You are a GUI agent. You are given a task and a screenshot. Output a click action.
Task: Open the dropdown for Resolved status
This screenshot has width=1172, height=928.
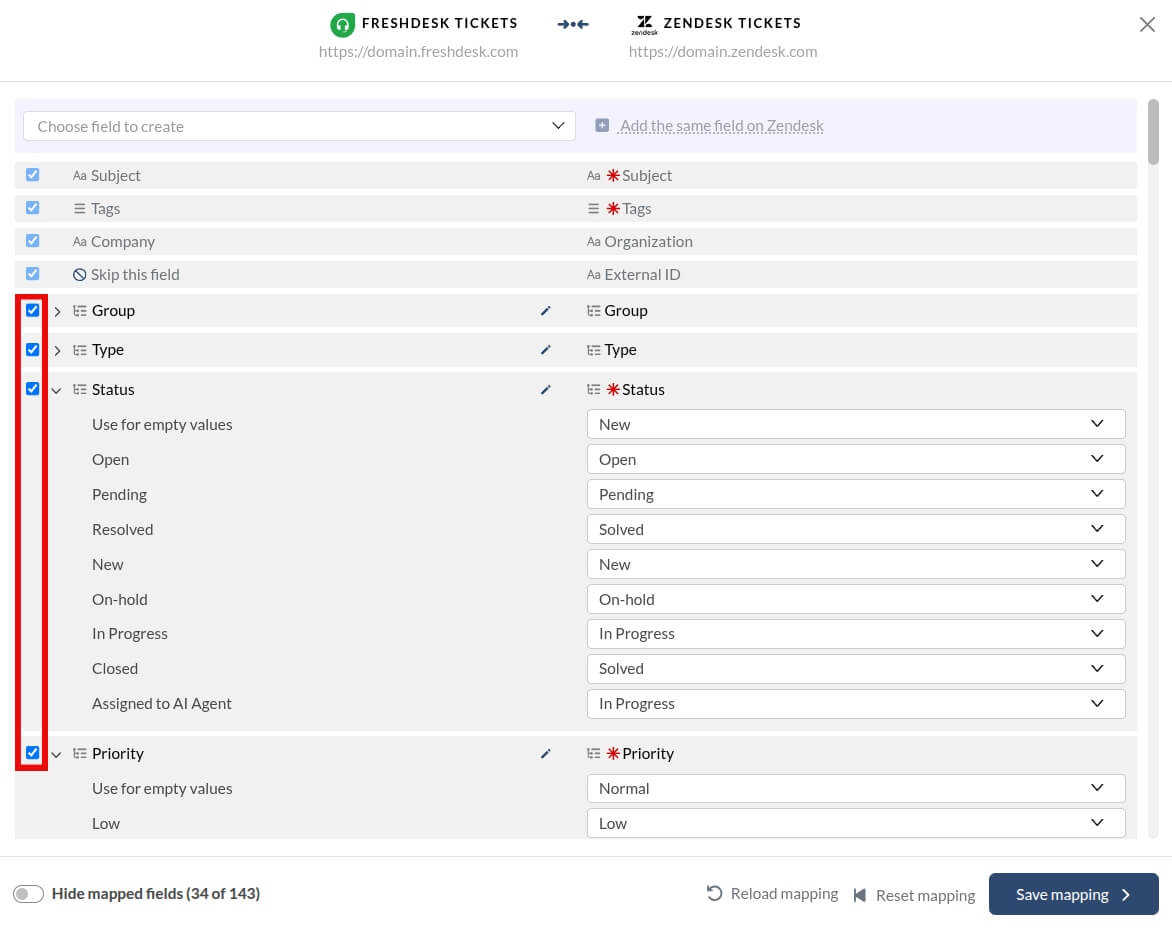tap(856, 529)
